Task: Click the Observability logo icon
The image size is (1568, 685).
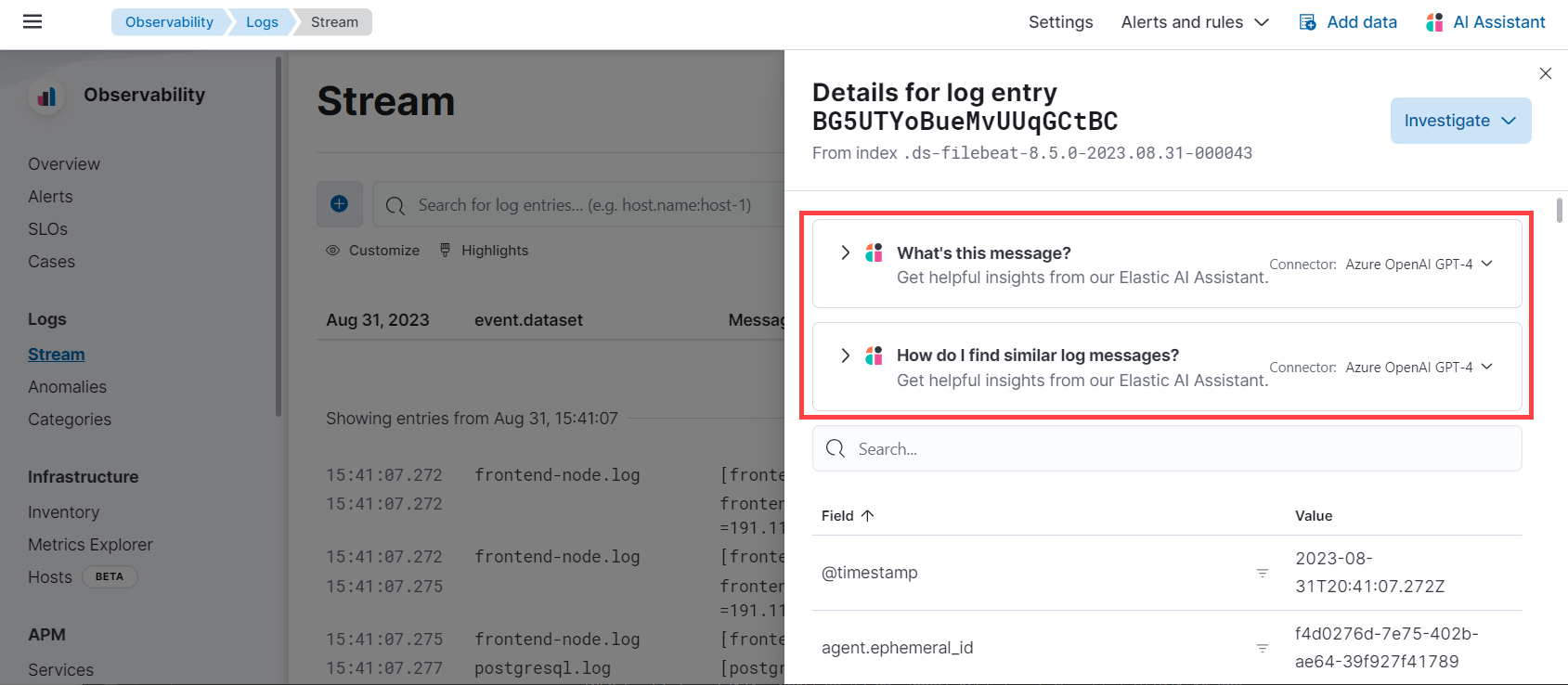Action: [46, 96]
